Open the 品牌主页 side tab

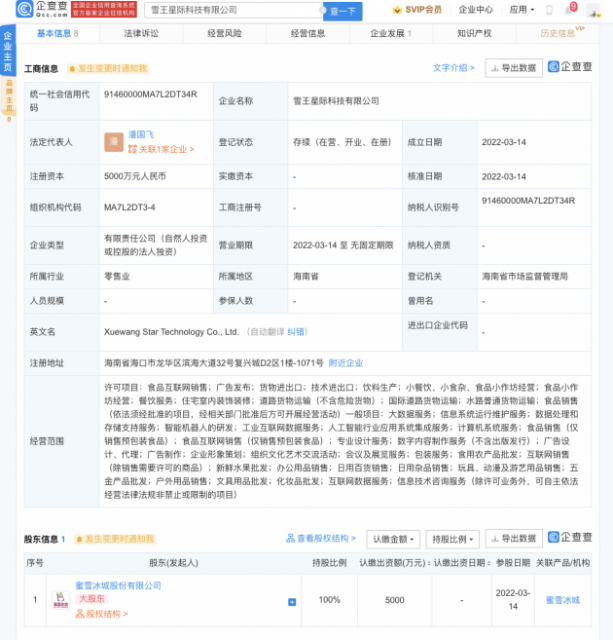point(9,96)
